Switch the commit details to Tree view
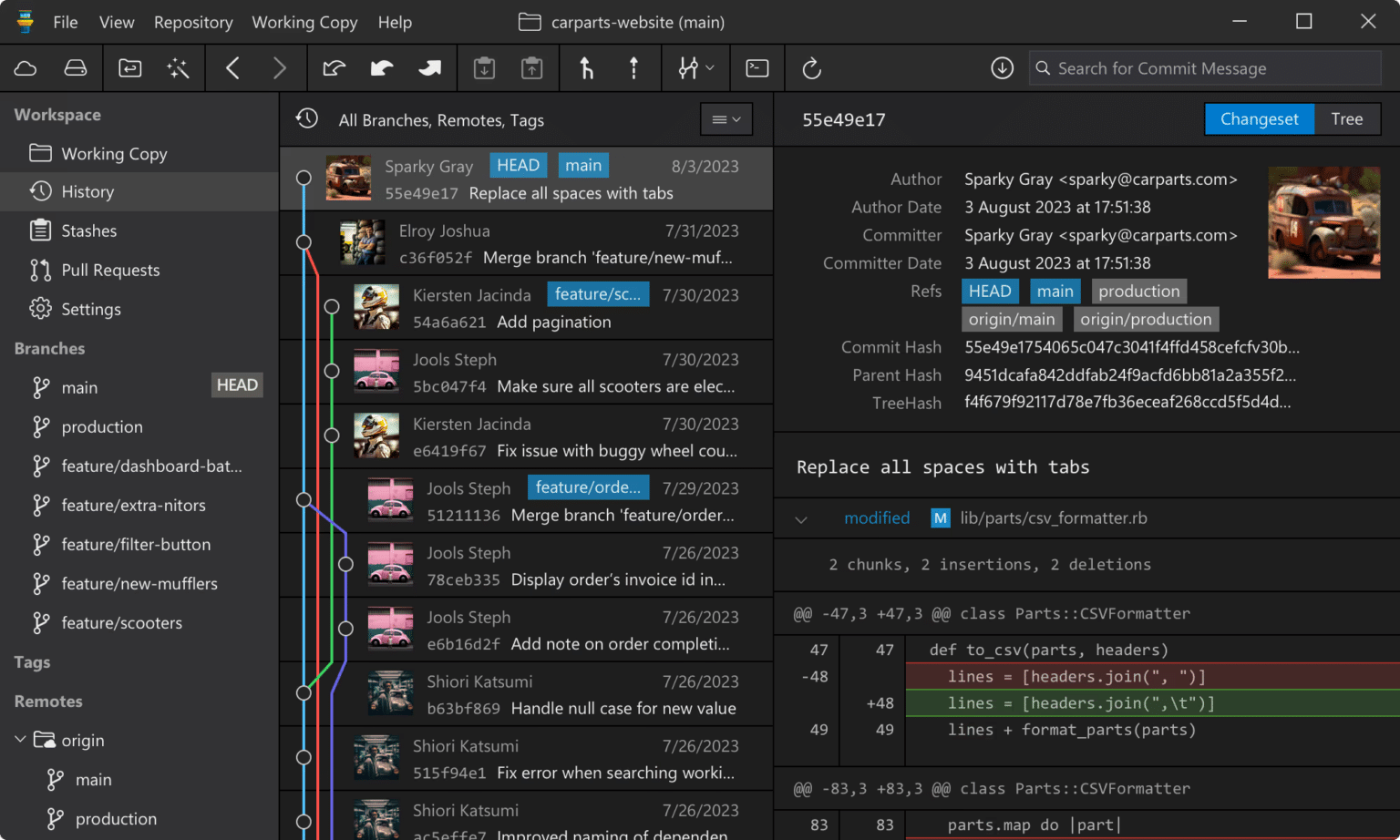Screen dimensions: 1400x840 (1347, 118)
